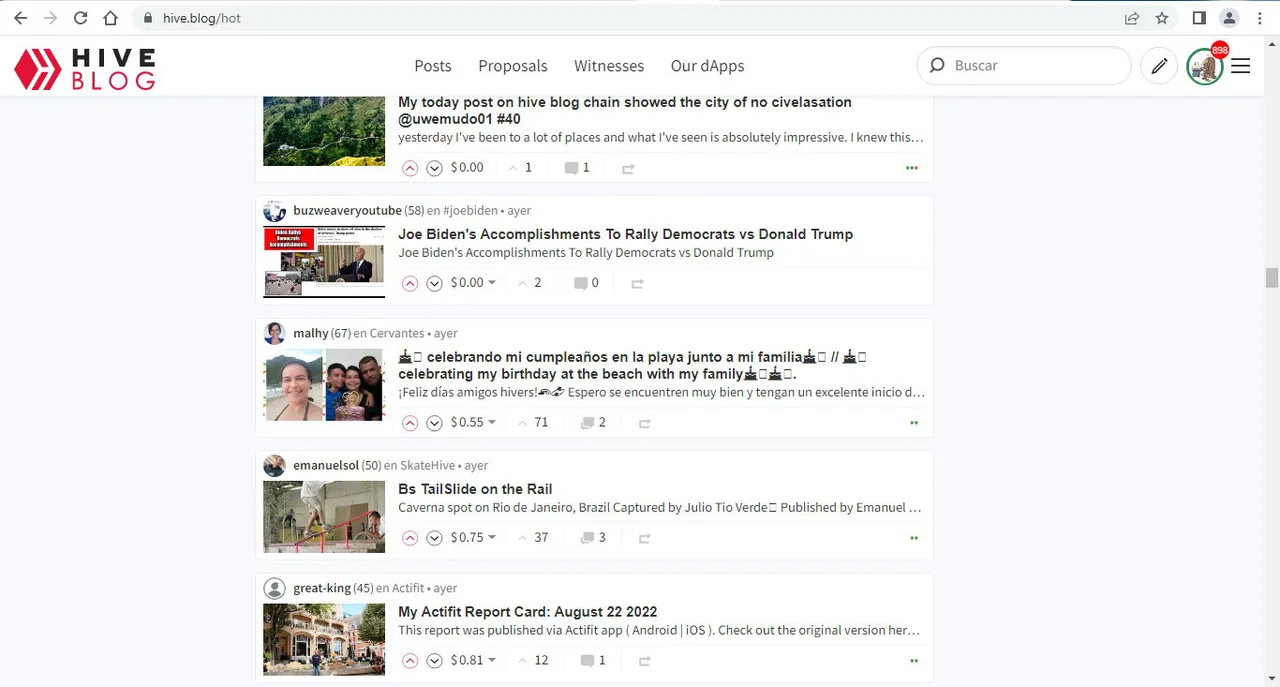Screen dimensions: 1280x687
Task: Focus the Buscar search field
Action: pos(1024,66)
